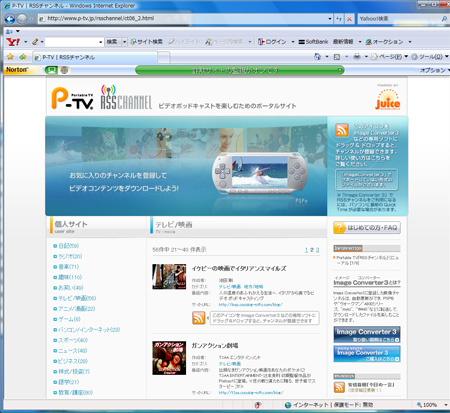Click the orange RSS icon in the blue banner
The image size is (450, 413).
(342, 130)
